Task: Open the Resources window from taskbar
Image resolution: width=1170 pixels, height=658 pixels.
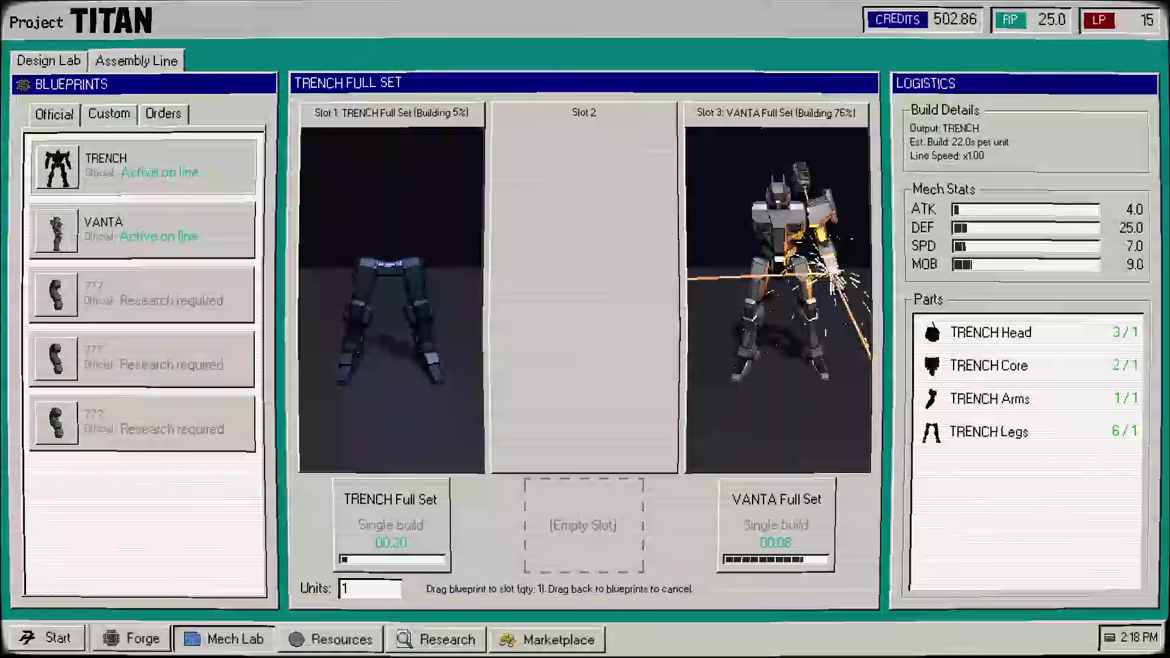Action: tap(331, 639)
